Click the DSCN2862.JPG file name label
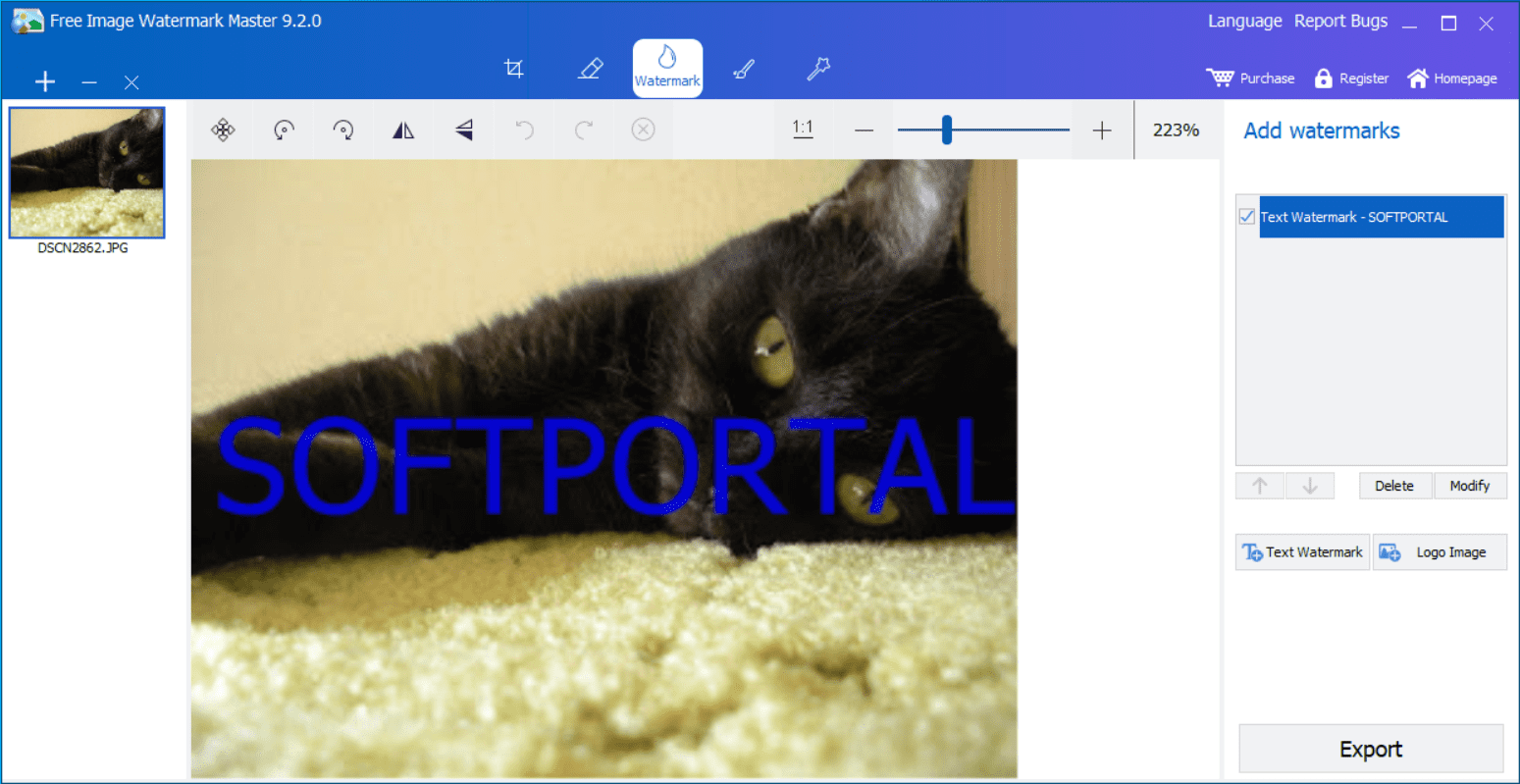The image size is (1520, 784). click(x=83, y=248)
